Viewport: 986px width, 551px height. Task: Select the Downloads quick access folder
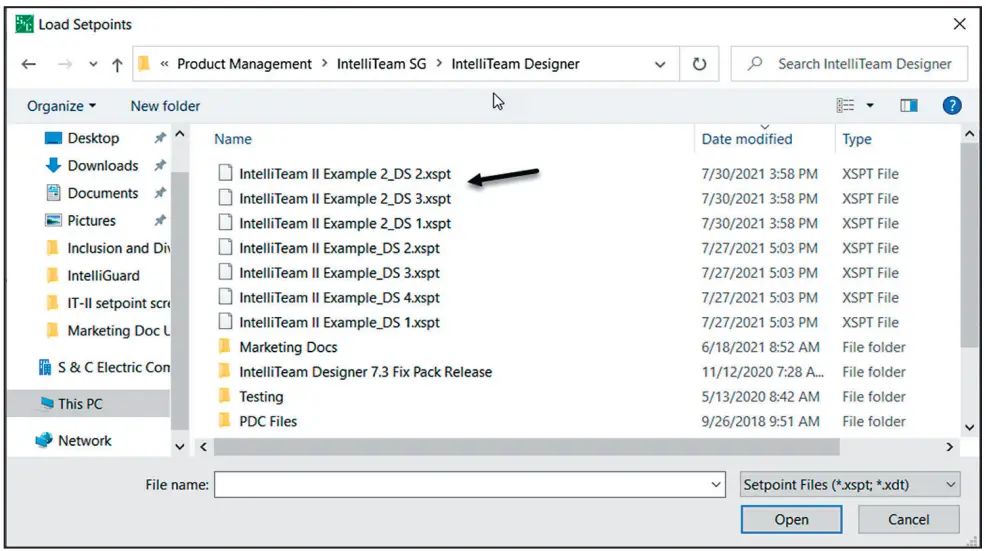102,166
